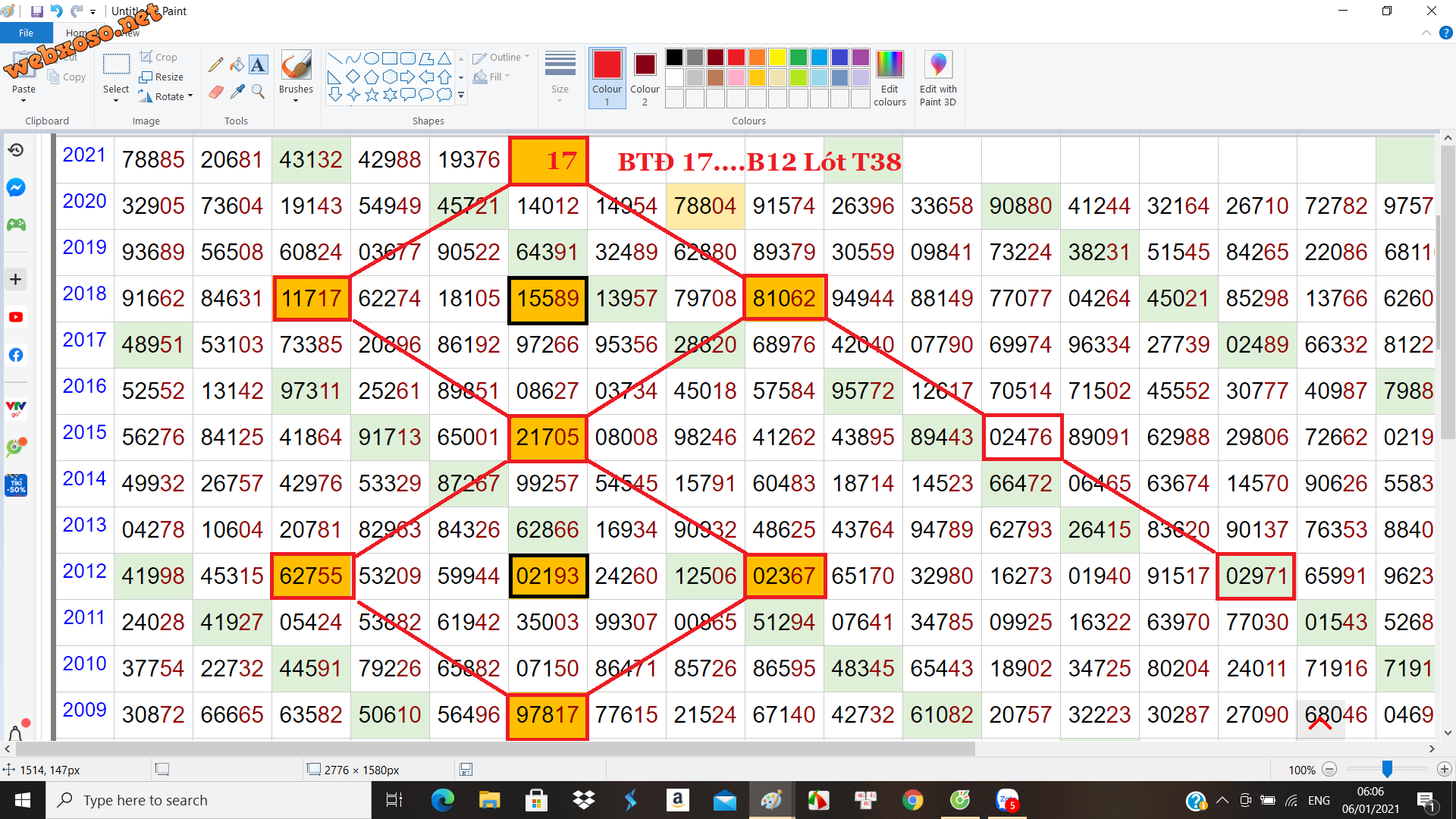Screen dimensions: 1456x819
Task: Click the zoom out minus button
Action: pyautogui.click(x=1329, y=769)
